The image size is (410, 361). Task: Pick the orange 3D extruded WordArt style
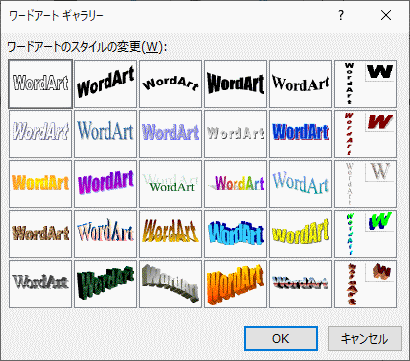pyautogui.click(x=235, y=284)
